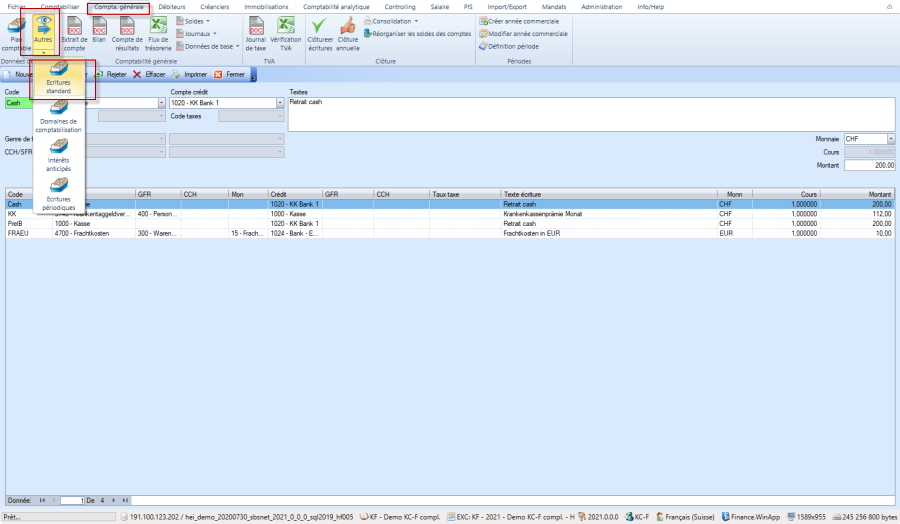The width and height of the screenshot is (900, 524).
Task: Click the Imprimer button
Action: click(190, 74)
